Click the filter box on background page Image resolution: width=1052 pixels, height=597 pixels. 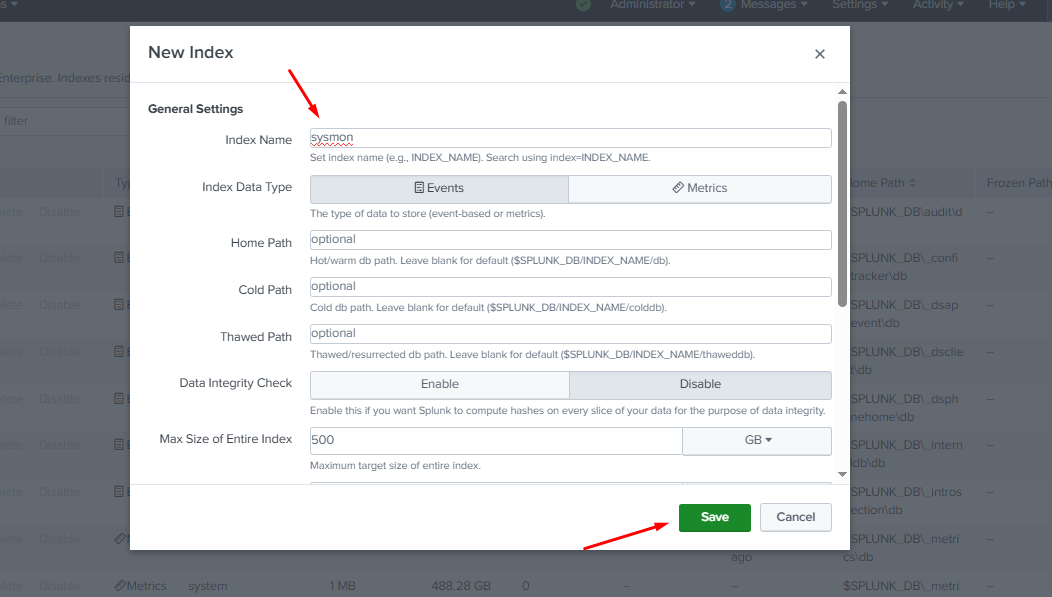click(65, 121)
